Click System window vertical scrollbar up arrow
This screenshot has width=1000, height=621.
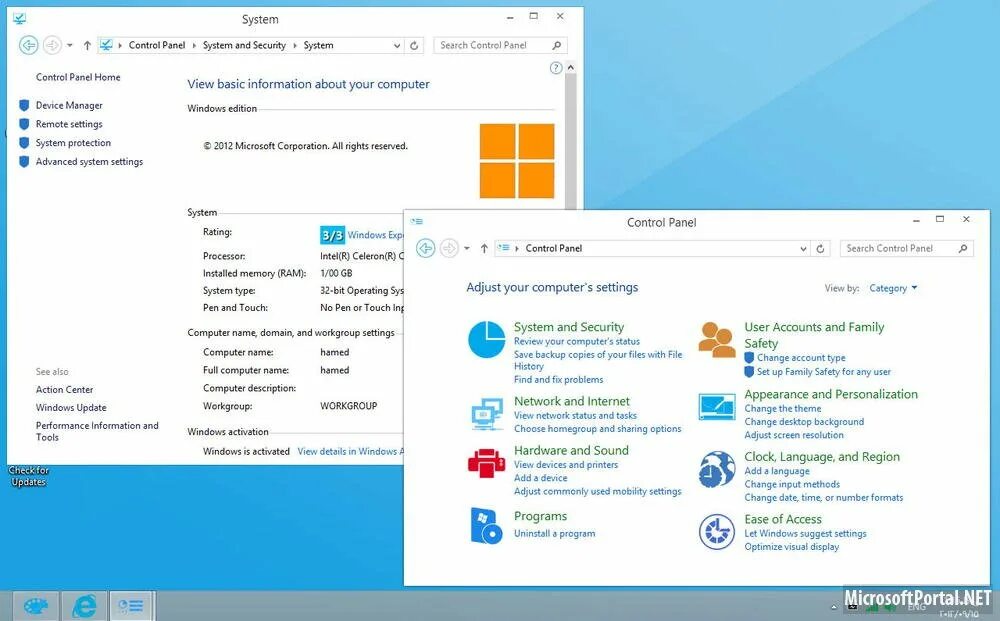click(571, 68)
